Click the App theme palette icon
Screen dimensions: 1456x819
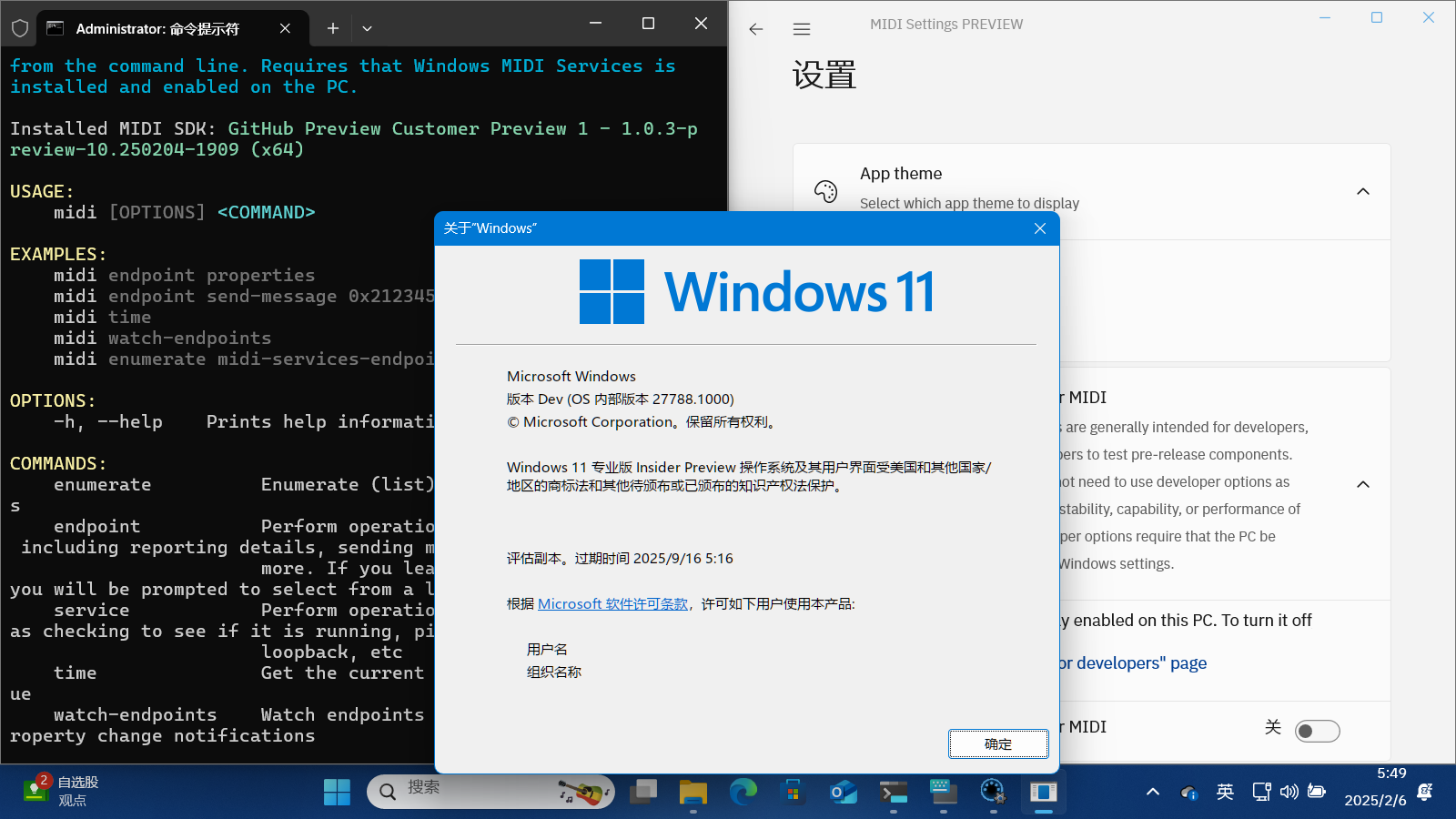click(x=825, y=191)
